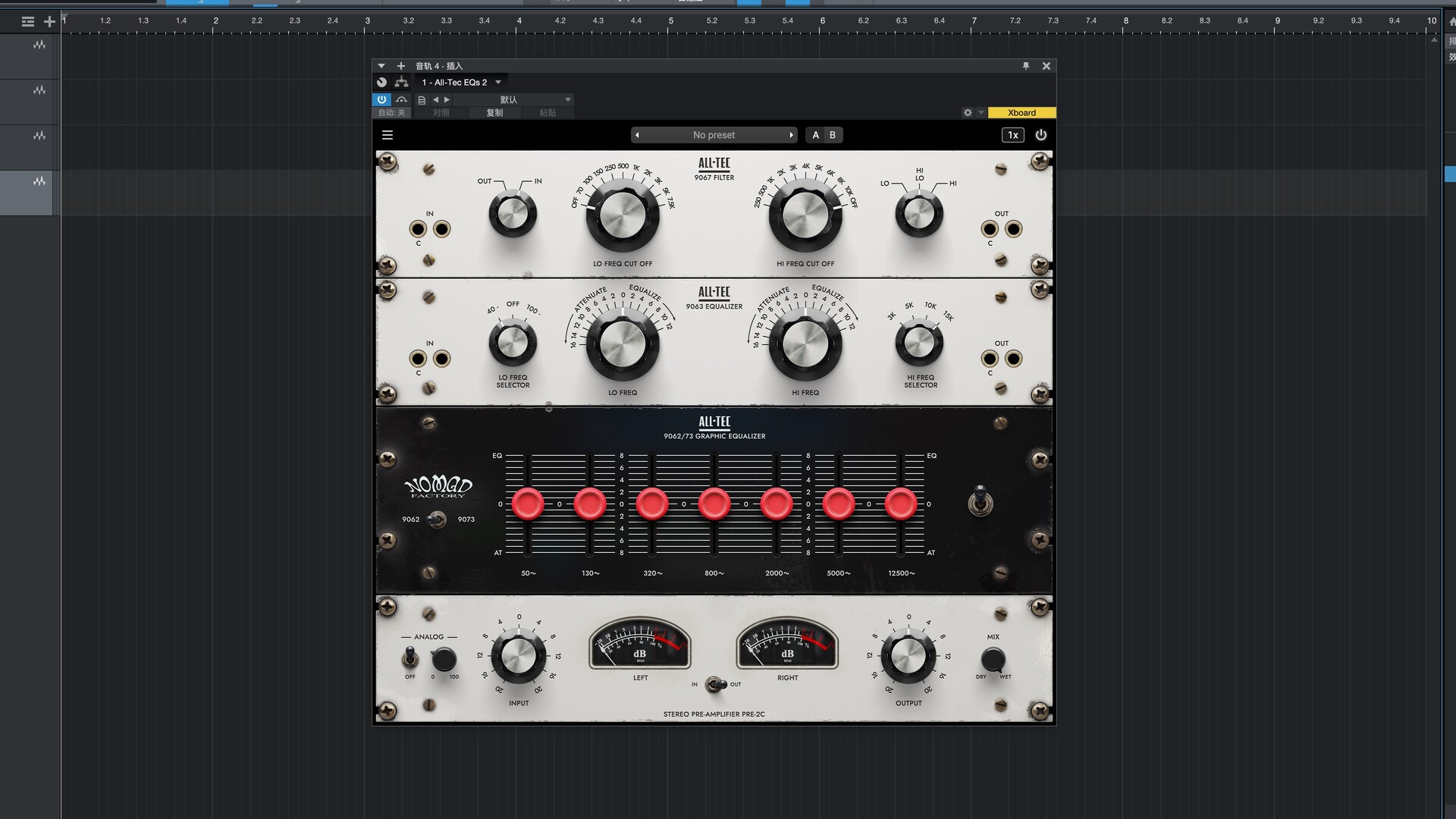Click the round dial icon beside routing
The image size is (1456, 819).
tap(382, 82)
